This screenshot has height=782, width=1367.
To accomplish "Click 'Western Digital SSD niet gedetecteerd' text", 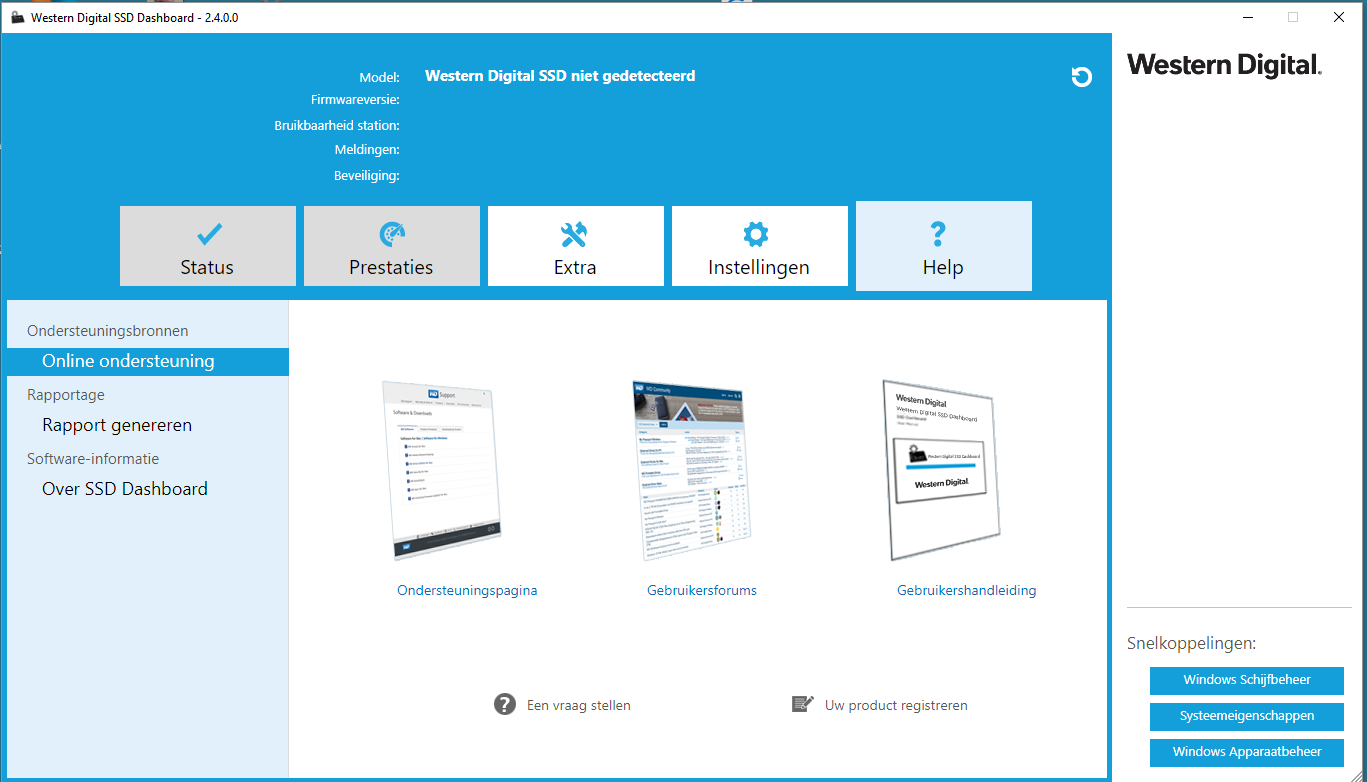I will coord(560,76).
